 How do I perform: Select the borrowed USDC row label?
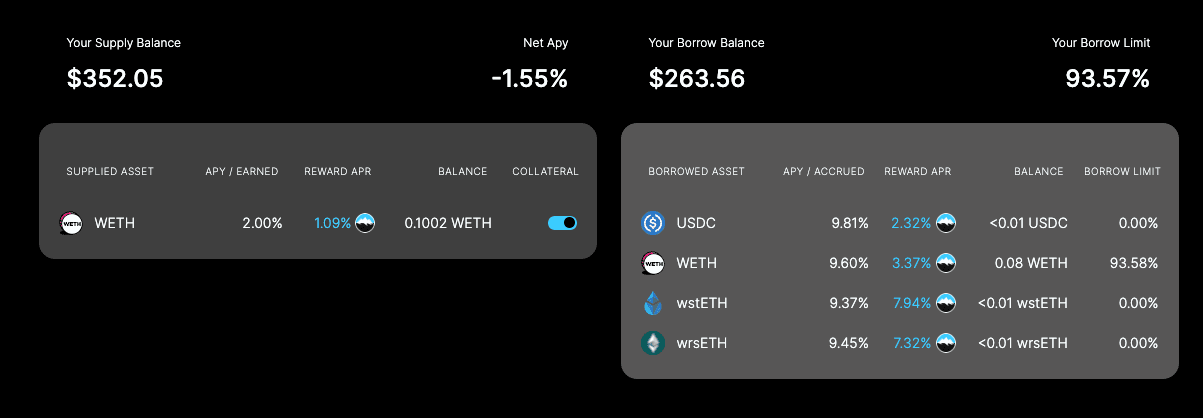(x=696, y=223)
